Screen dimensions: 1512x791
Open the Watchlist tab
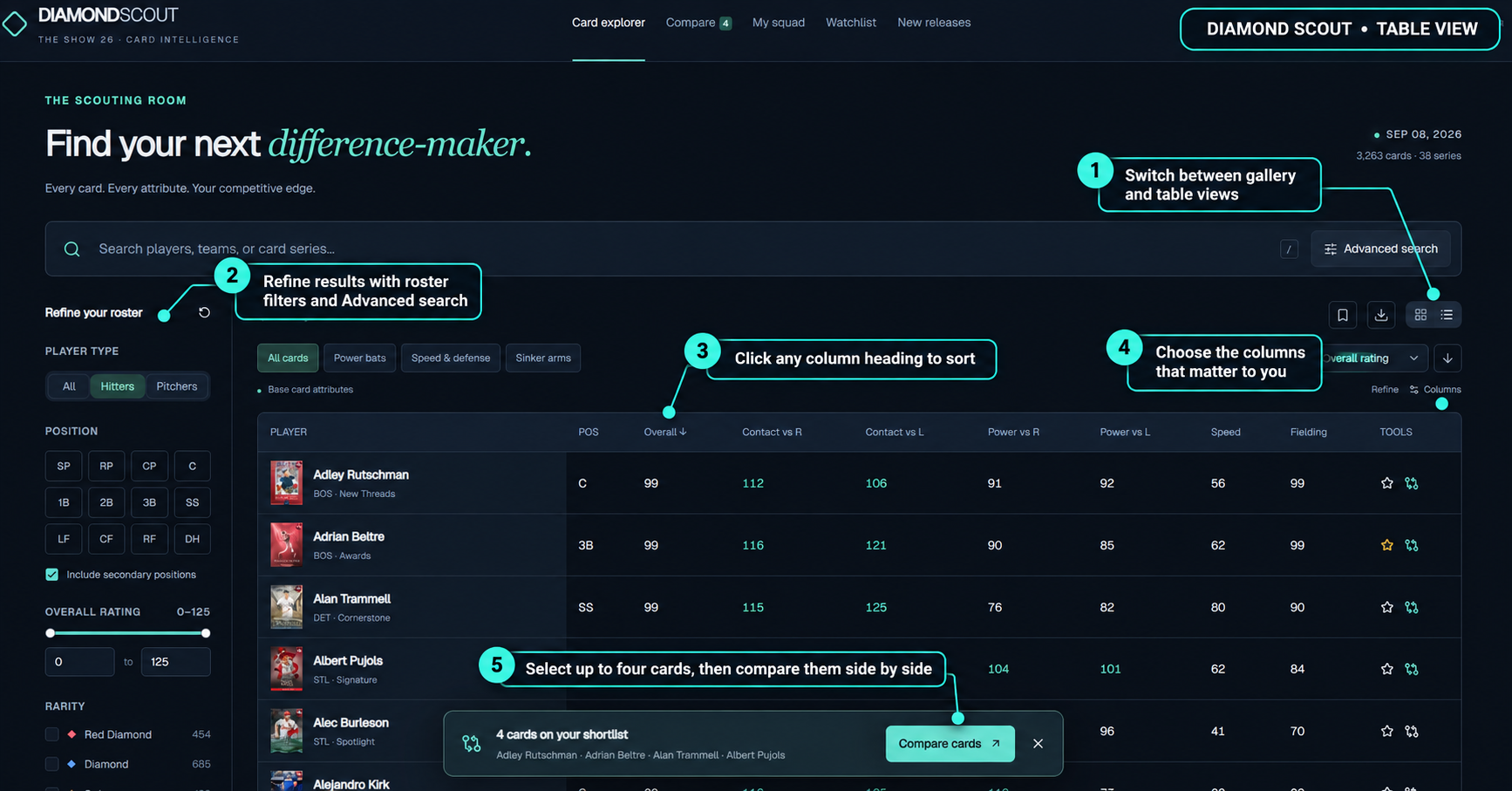click(851, 23)
